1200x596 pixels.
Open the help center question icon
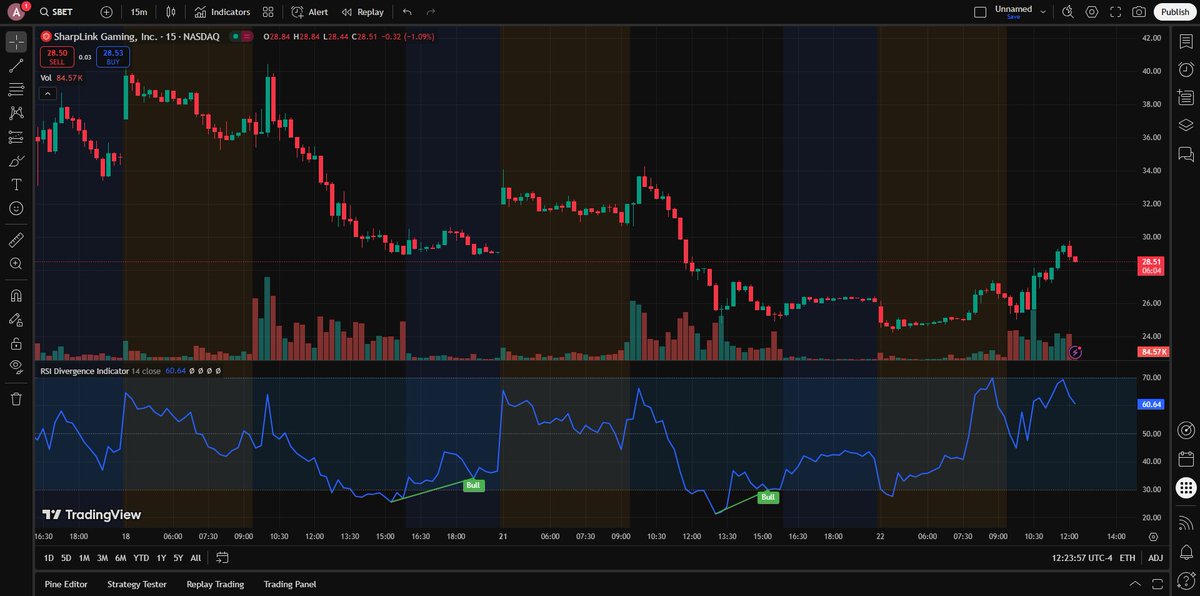pyautogui.click(x=1186, y=579)
